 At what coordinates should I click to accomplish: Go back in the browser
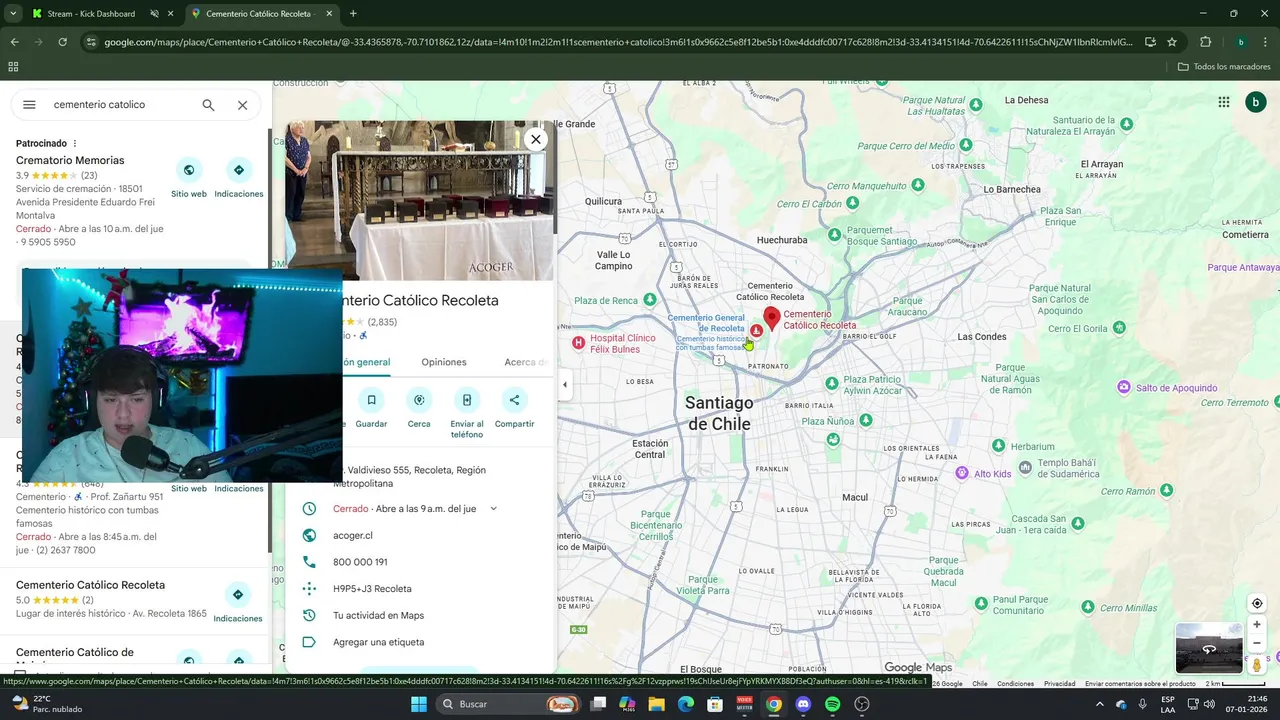click(14, 42)
